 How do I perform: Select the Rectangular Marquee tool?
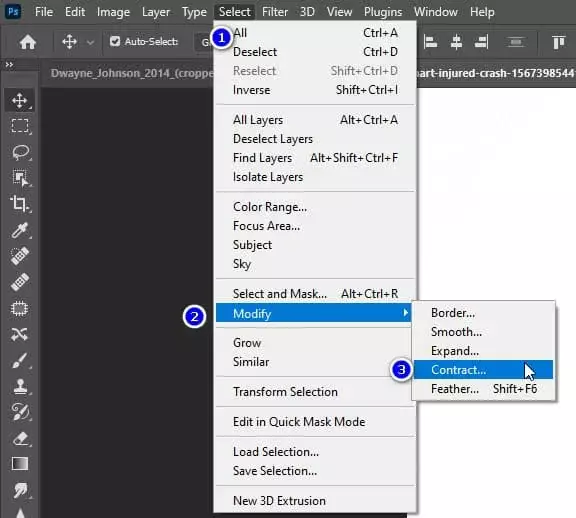20,126
